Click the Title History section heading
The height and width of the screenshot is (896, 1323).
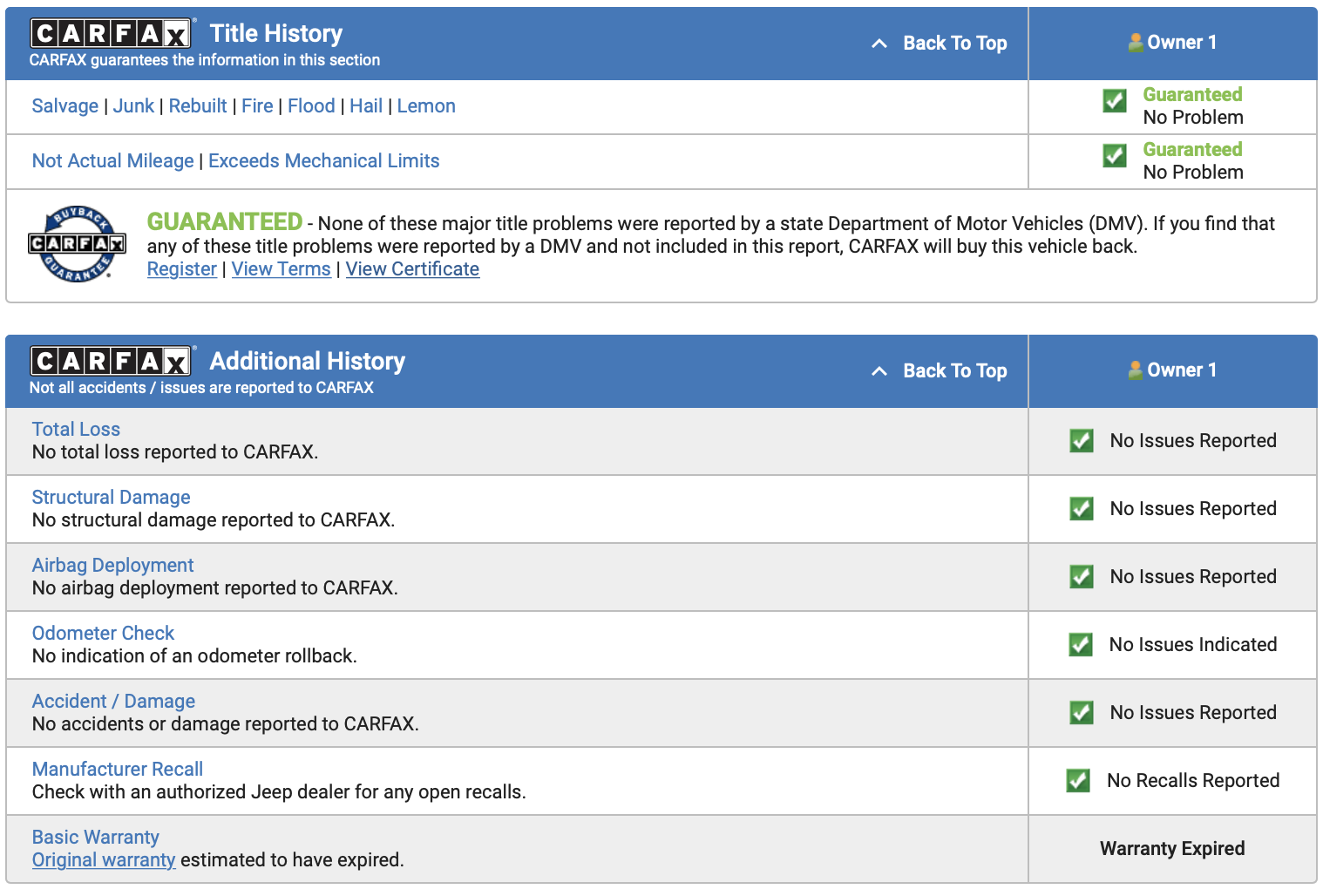tap(276, 33)
